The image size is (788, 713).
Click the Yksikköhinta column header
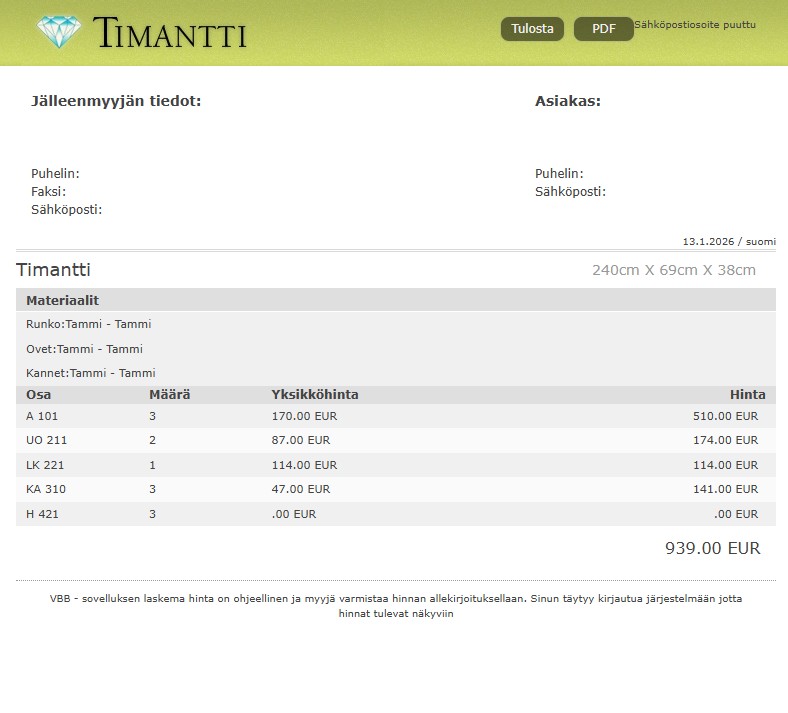coord(314,395)
